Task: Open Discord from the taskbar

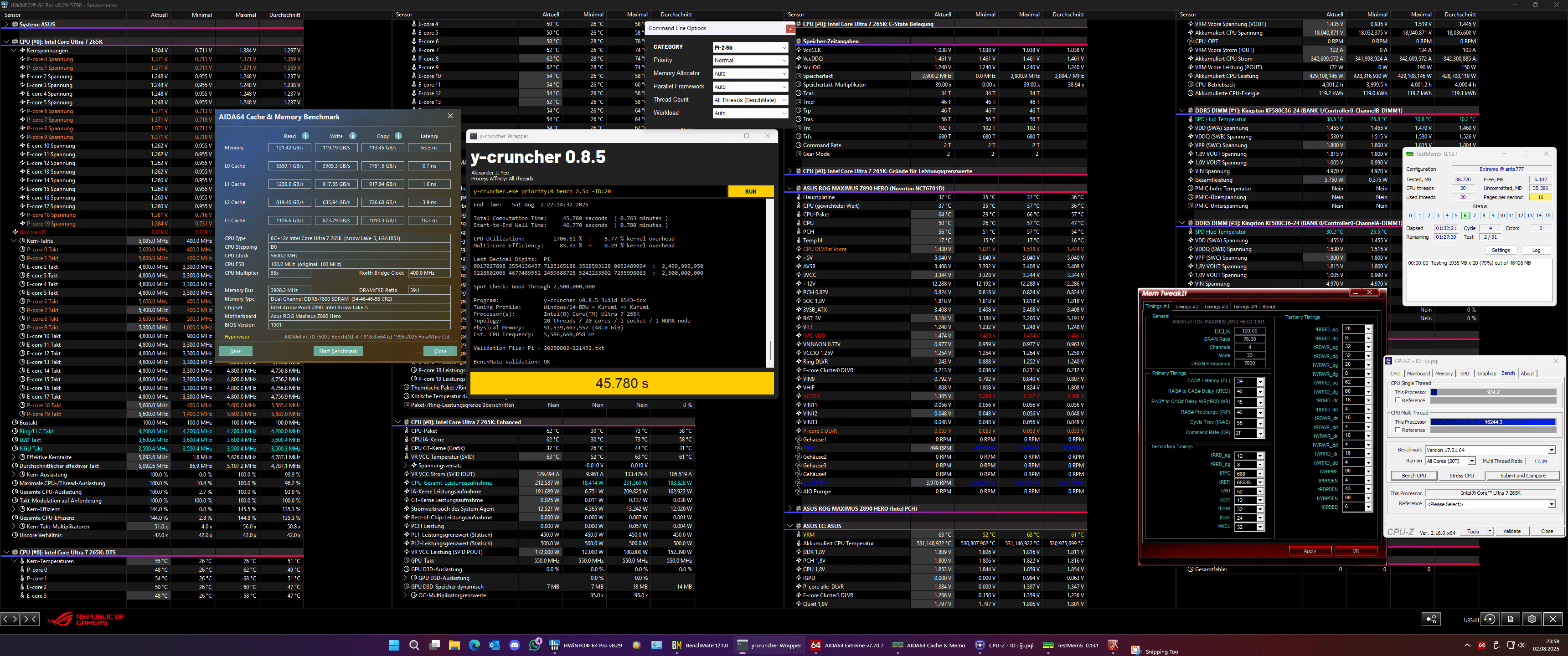Action: (514, 645)
